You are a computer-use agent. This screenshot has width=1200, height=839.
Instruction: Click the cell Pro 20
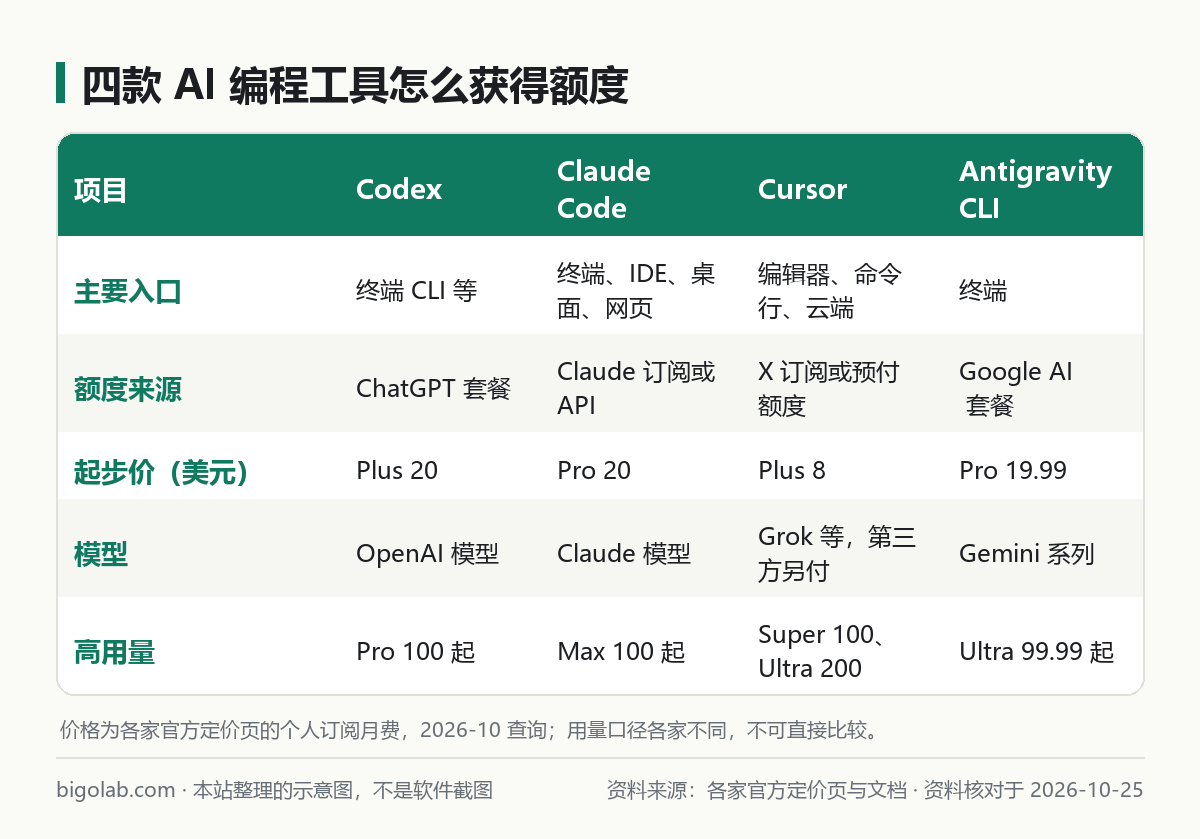click(x=594, y=471)
